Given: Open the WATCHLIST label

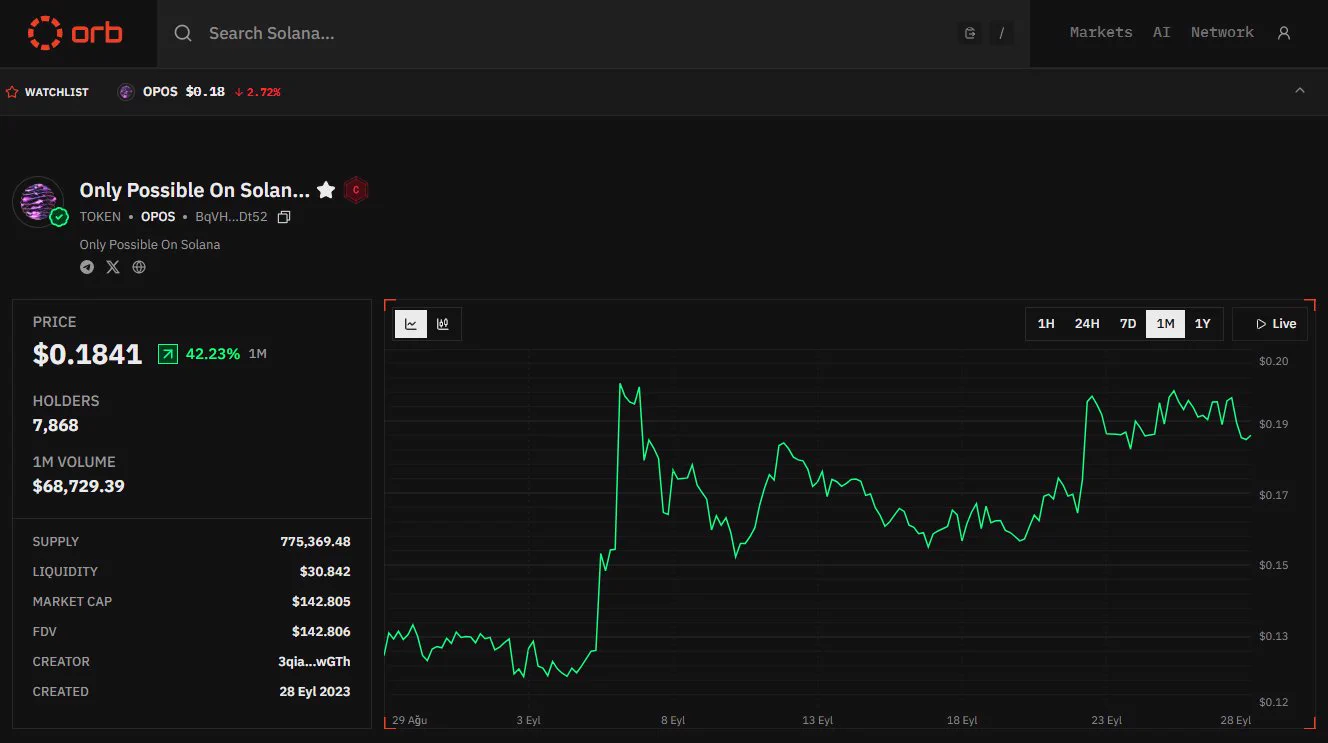Looking at the screenshot, I should pyautogui.click(x=57, y=92).
